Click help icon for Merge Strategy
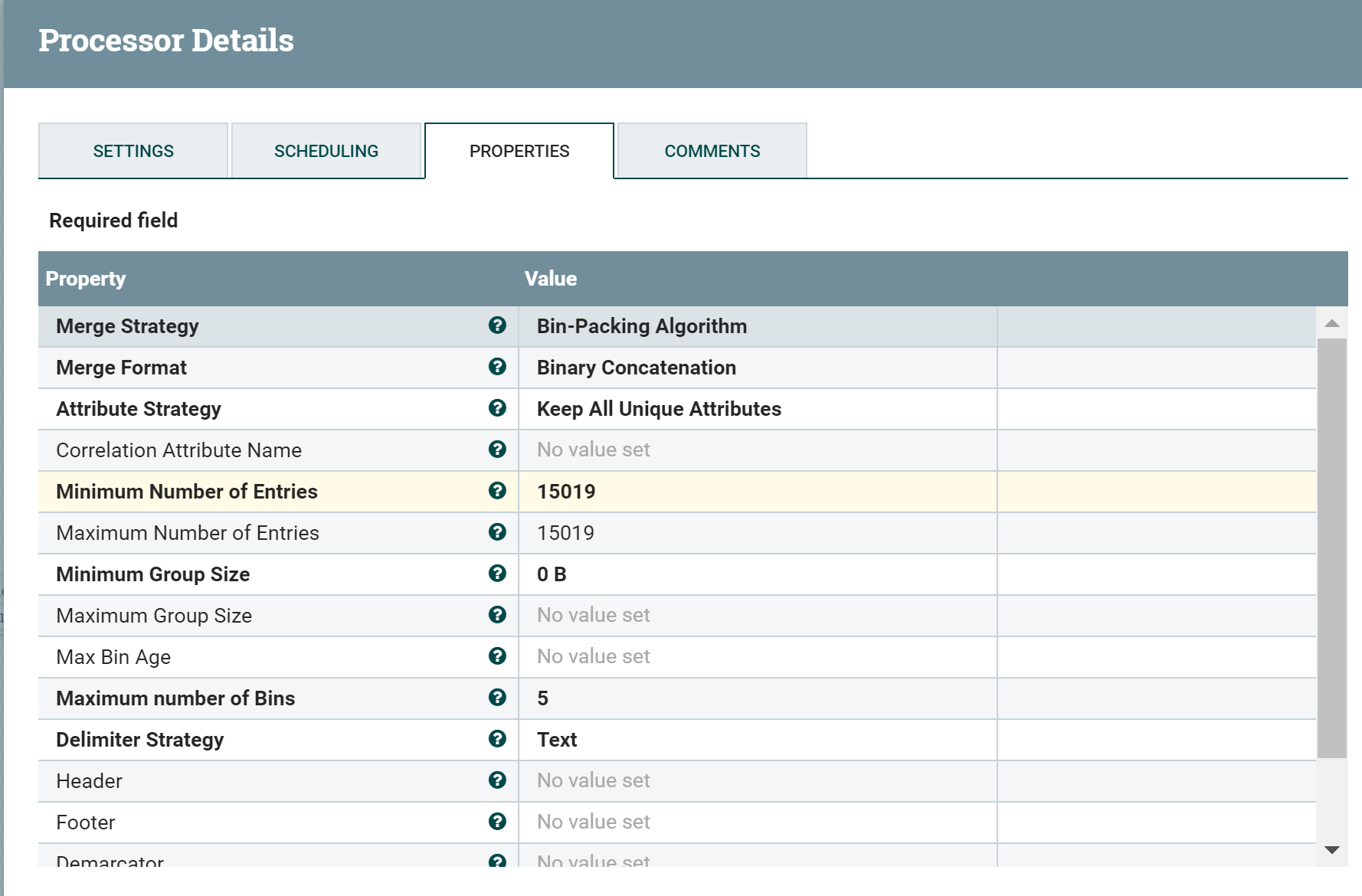 coord(497,325)
